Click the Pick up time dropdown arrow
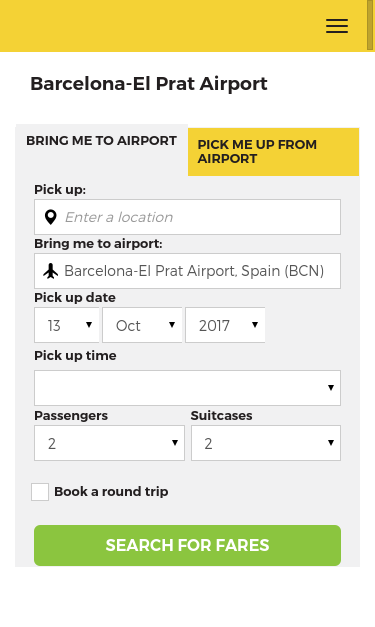Screen dimensions: 375x627 click(331, 387)
